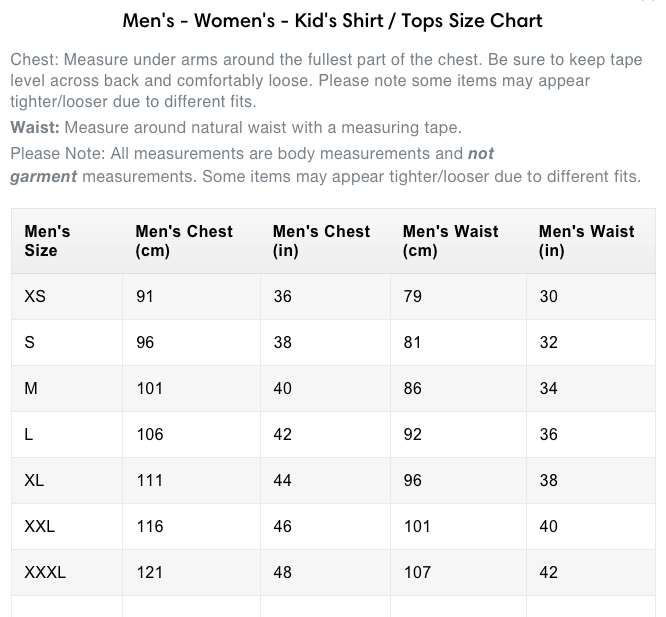Click chest value 91 in XS row

tap(145, 297)
